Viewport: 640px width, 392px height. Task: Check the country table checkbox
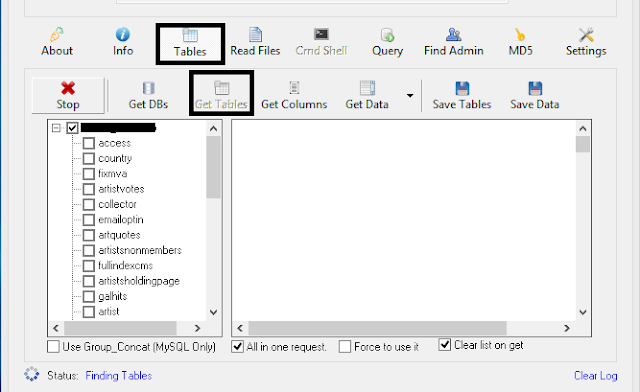click(x=89, y=158)
